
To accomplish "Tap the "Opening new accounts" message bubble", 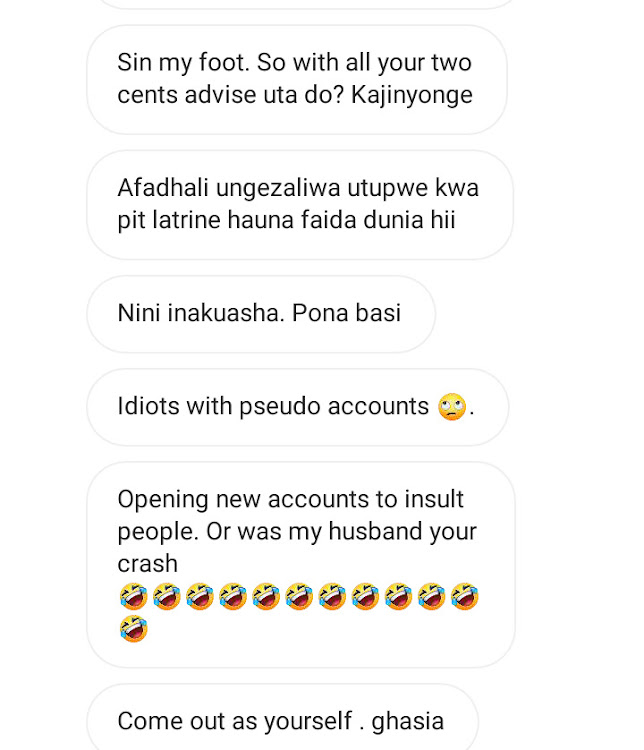I will (x=301, y=564).
